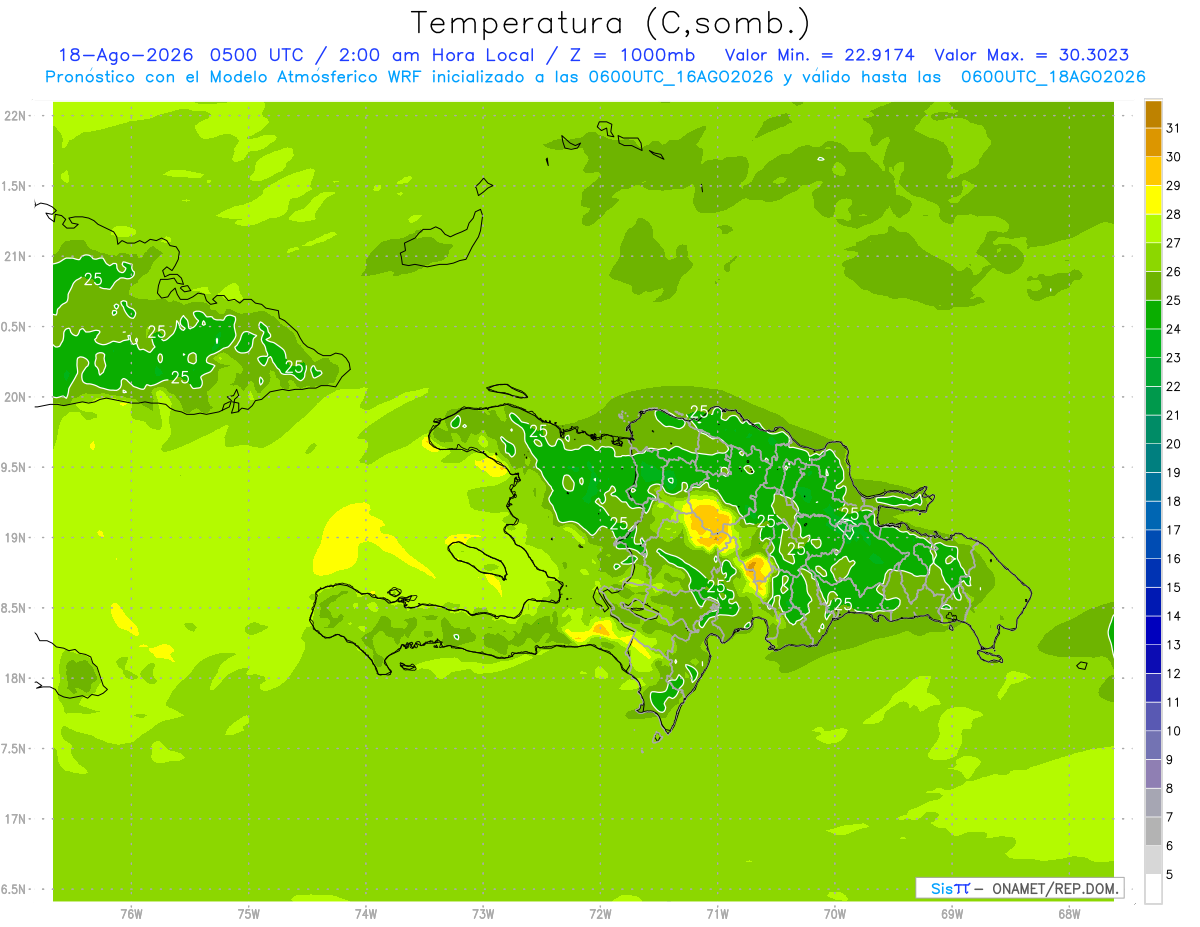Click the color scale label "15"
The image size is (1200, 927).
(1174, 587)
